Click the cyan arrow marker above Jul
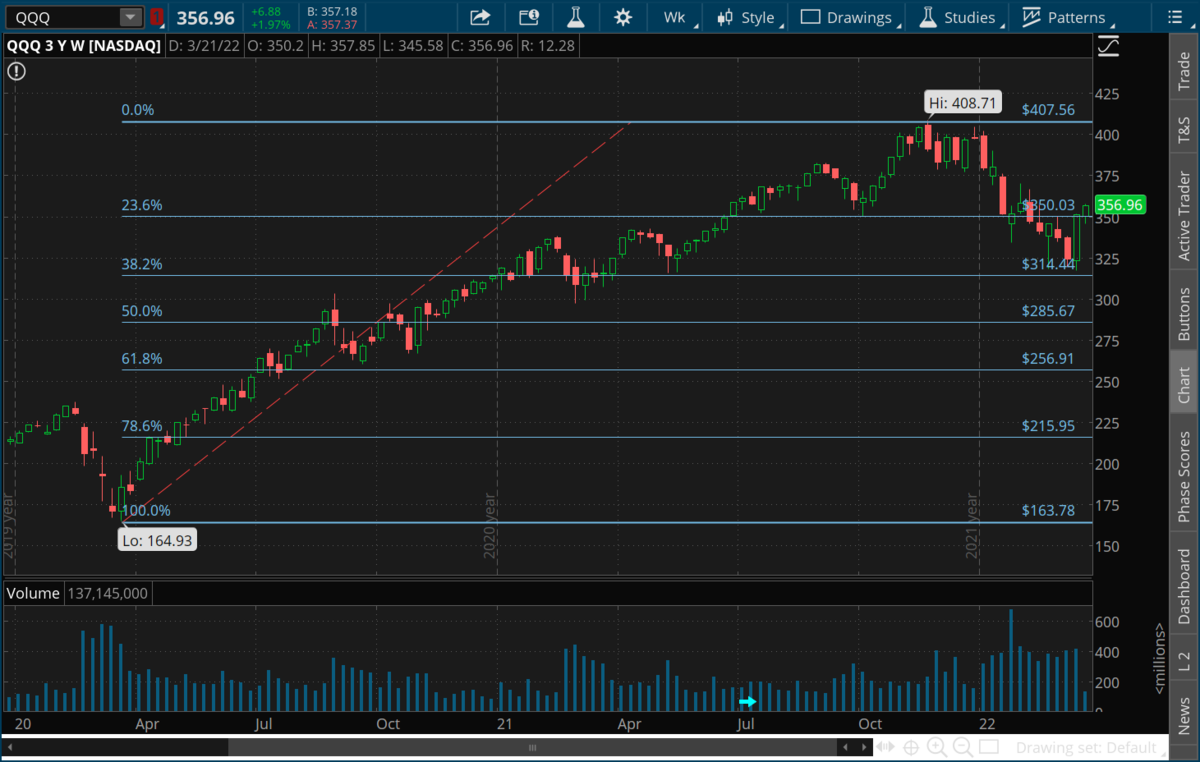The image size is (1200, 762). point(748,702)
